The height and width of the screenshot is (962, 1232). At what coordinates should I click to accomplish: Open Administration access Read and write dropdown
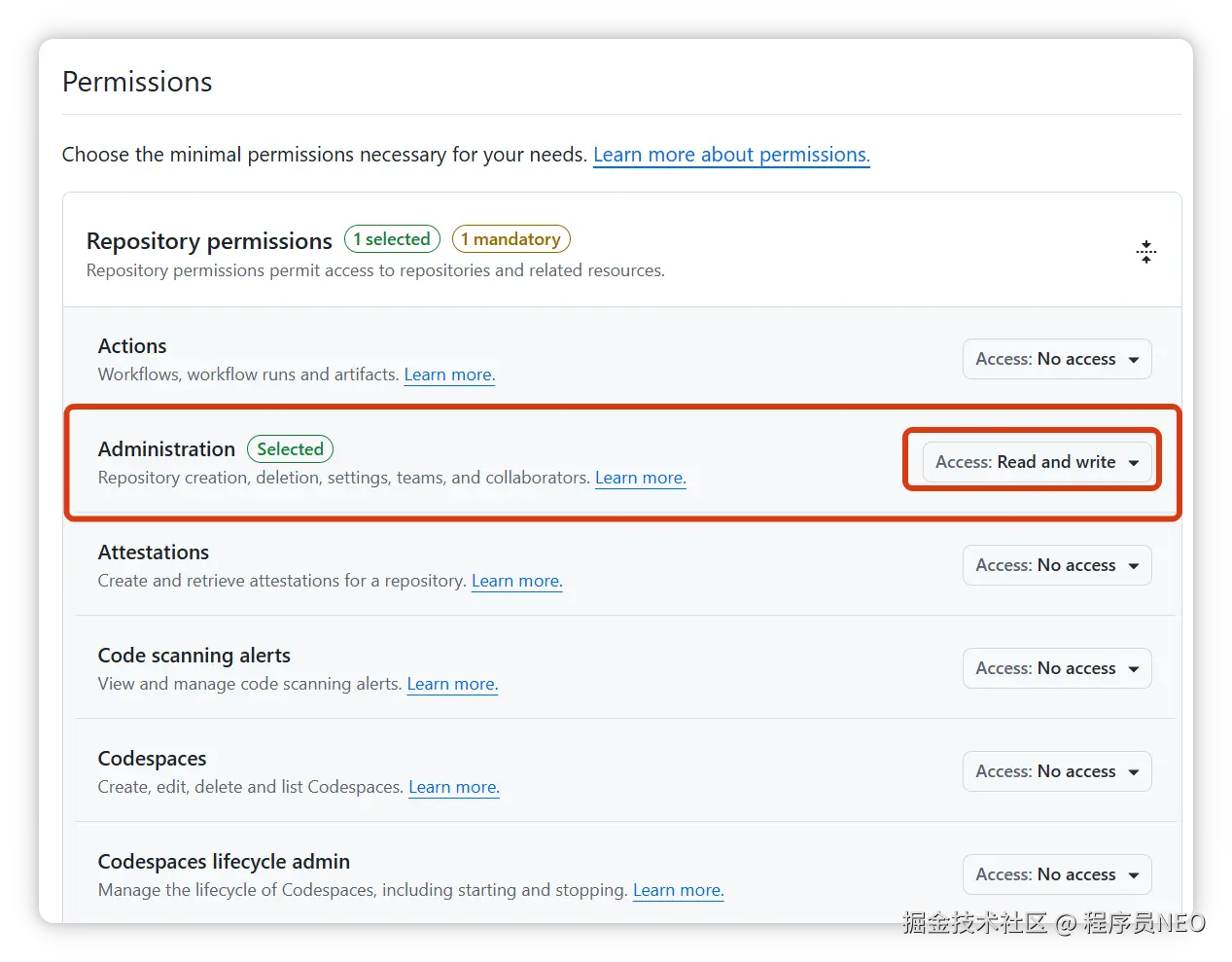(1037, 462)
